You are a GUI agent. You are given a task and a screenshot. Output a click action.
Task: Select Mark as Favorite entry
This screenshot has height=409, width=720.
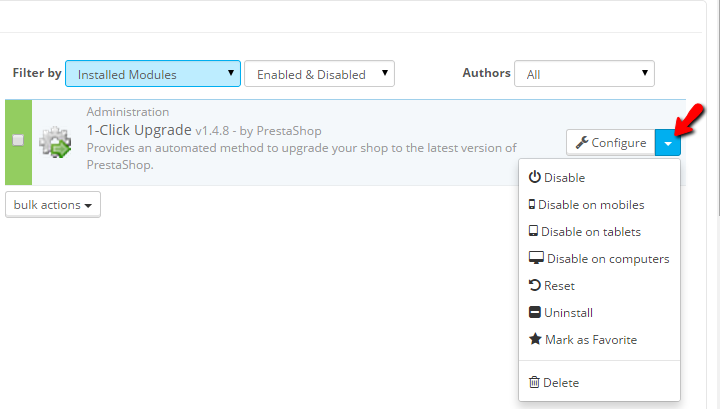590,339
